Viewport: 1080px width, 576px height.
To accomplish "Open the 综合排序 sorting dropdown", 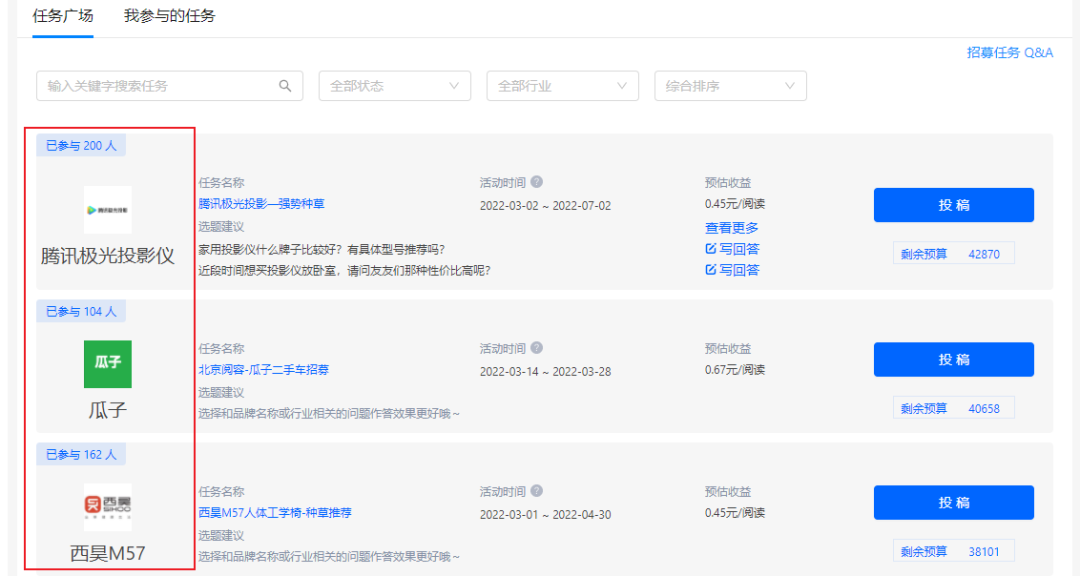I will tap(731, 86).
